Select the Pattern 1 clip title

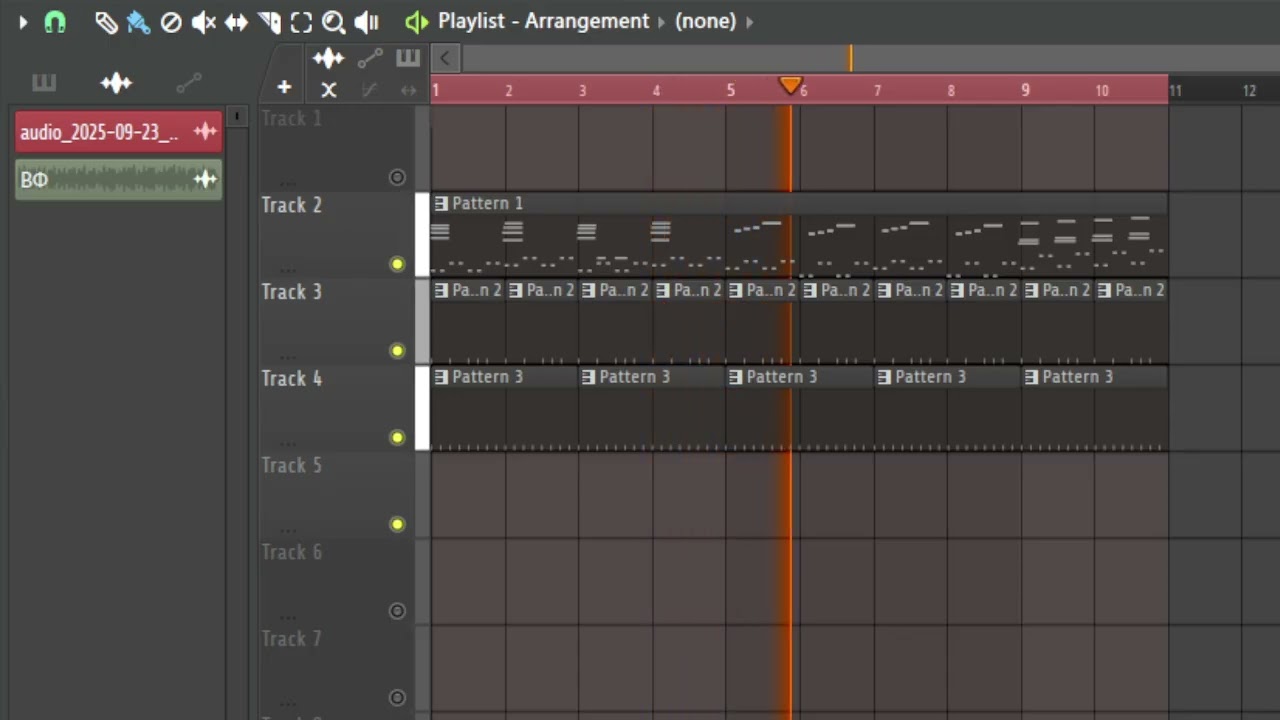(x=487, y=203)
